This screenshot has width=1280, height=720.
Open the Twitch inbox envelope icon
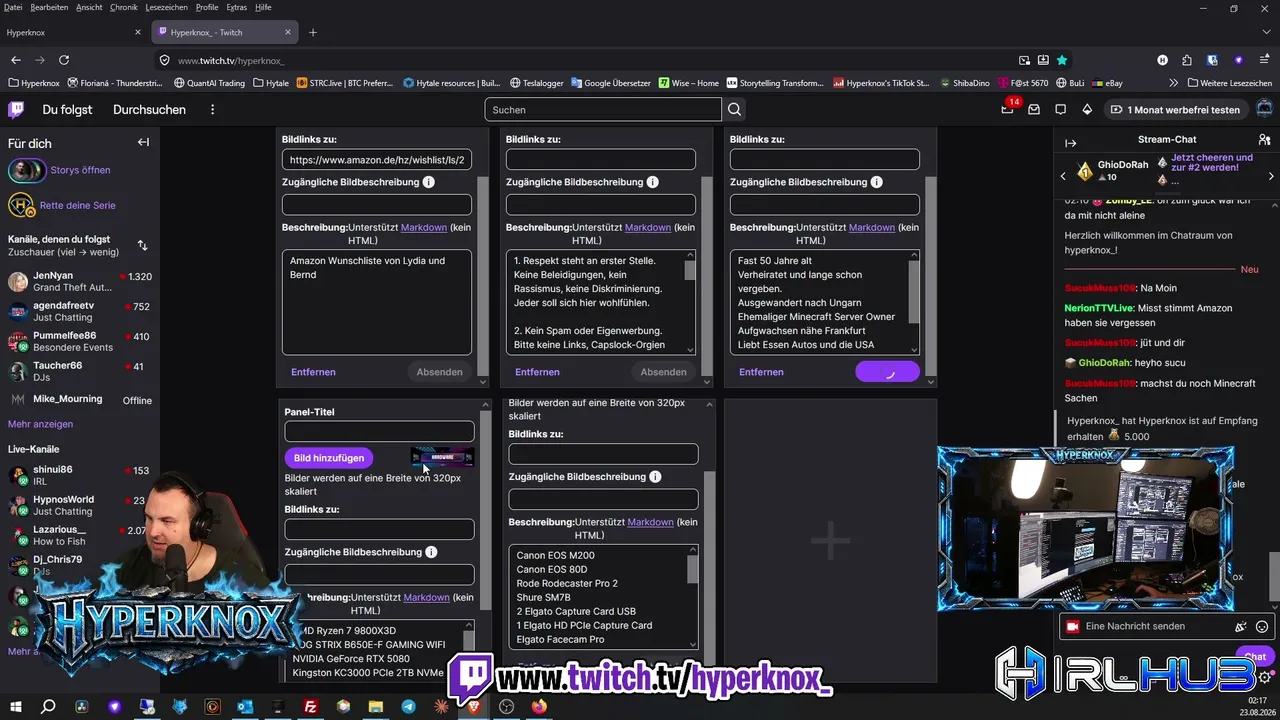pyautogui.click(x=1034, y=110)
